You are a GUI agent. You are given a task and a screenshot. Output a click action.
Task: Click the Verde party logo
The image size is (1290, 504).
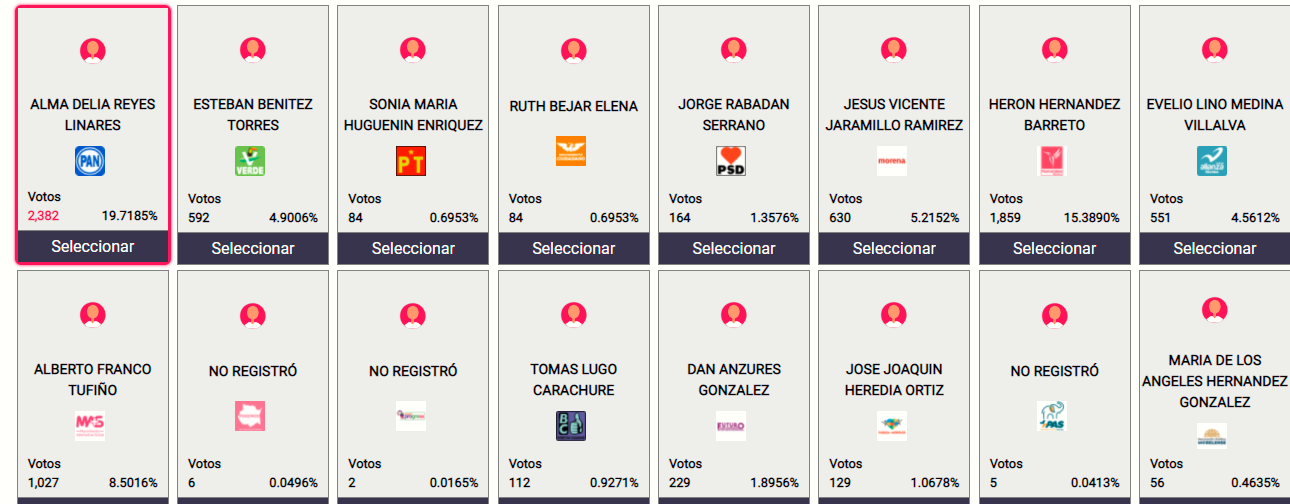(x=250, y=161)
